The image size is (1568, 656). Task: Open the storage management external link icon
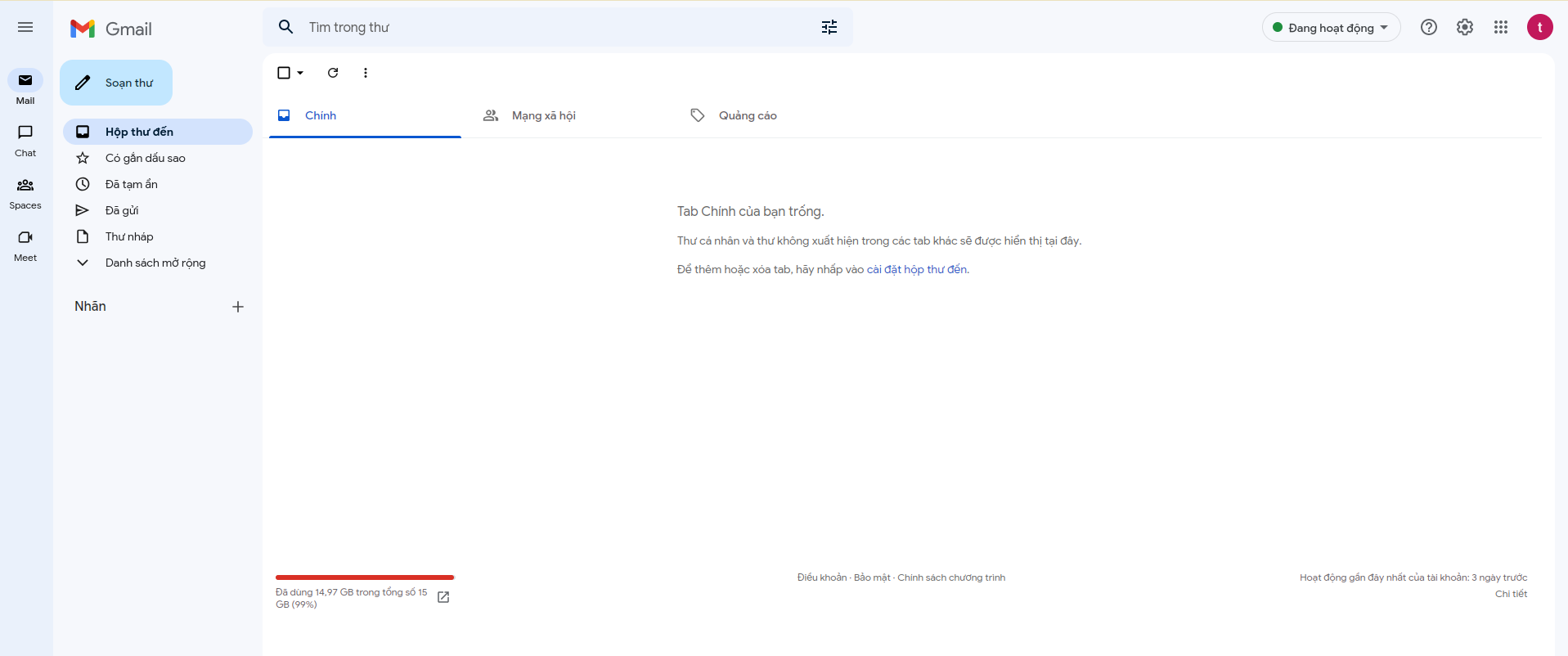(443, 597)
